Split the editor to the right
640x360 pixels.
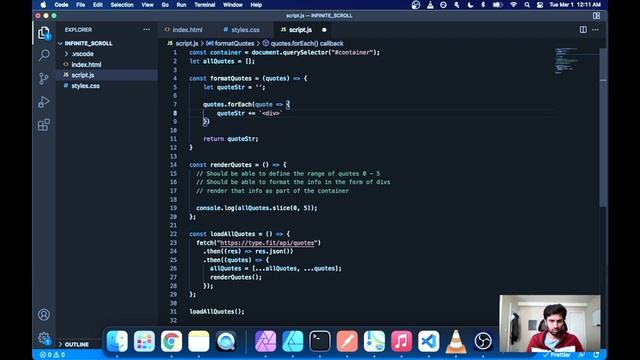[x=583, y=29]
